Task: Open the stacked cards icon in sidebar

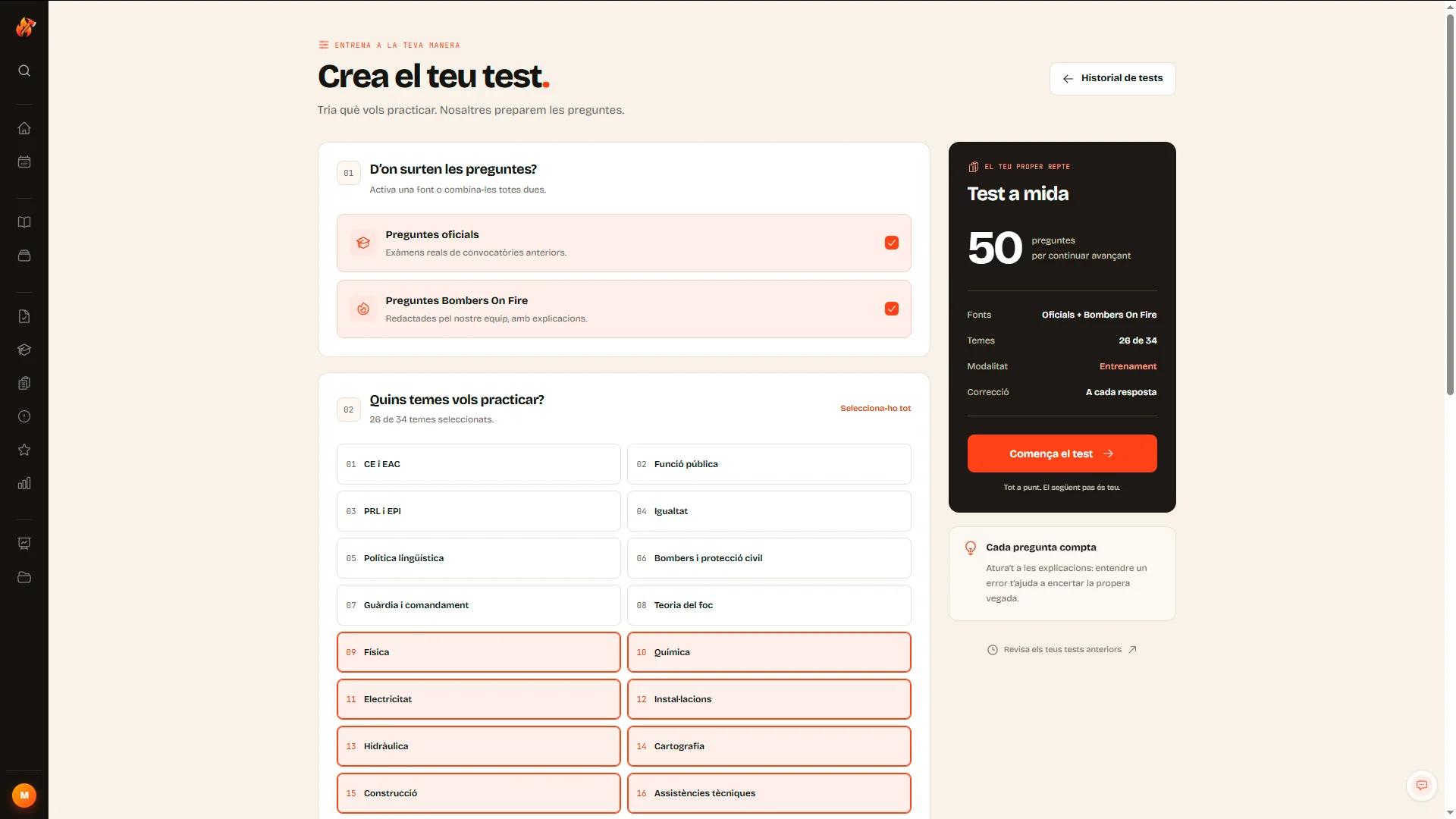Action: tap(24, 256)
